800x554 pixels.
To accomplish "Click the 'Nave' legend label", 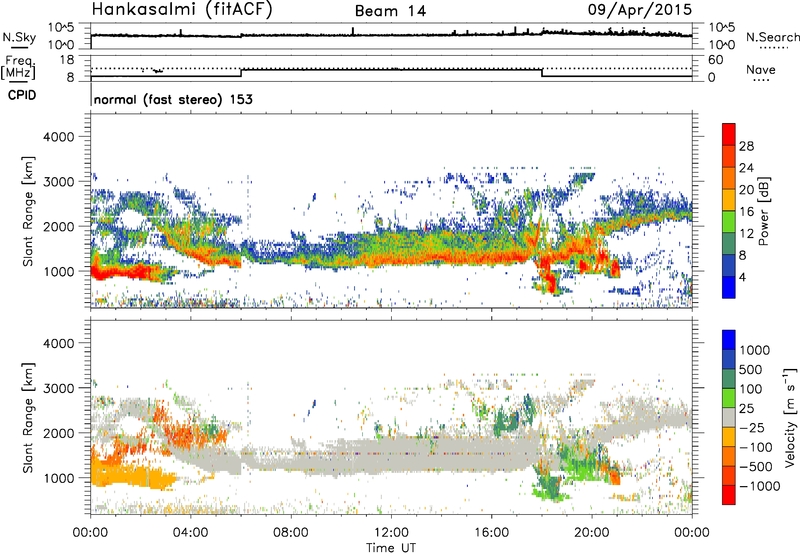I will coord(761,70).
